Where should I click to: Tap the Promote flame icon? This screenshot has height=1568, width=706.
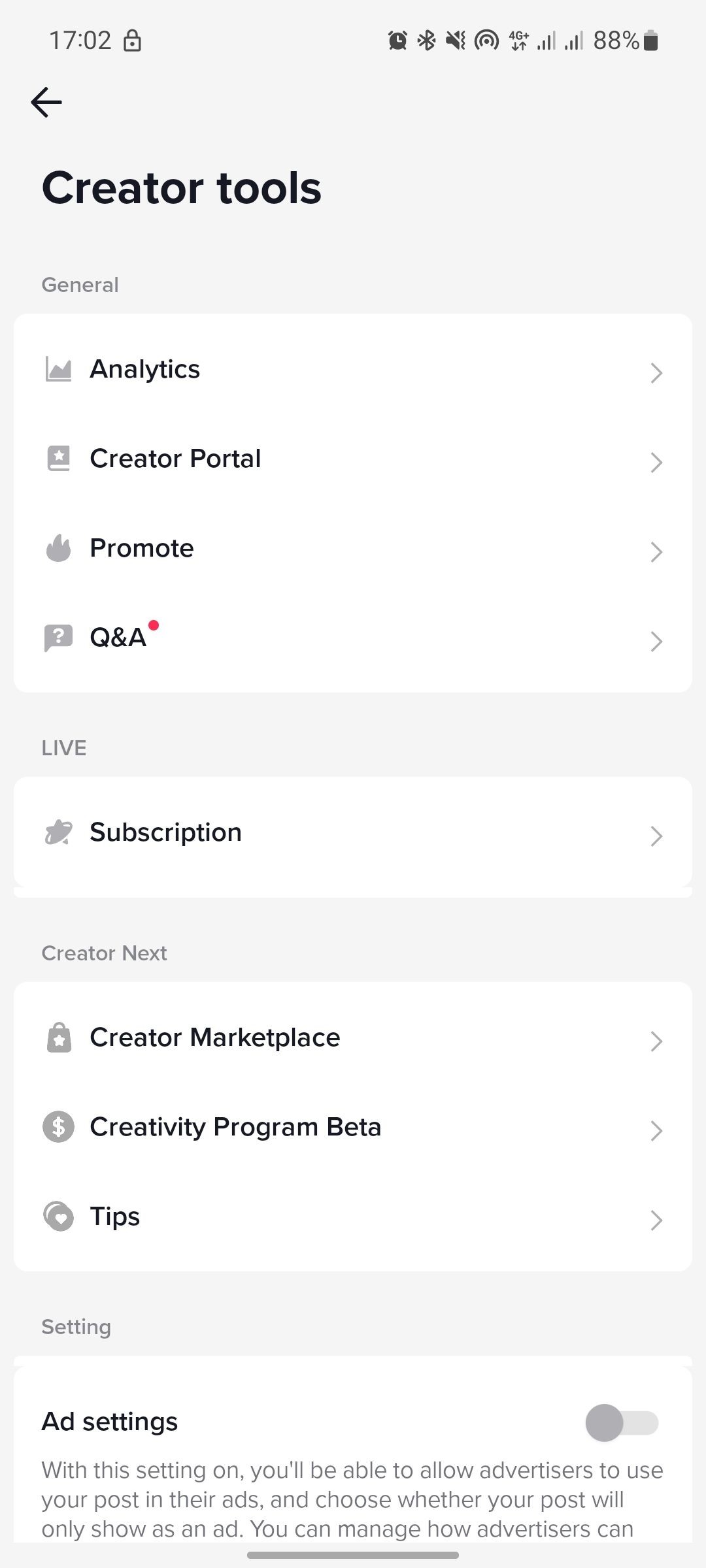[x=58, y=548]
